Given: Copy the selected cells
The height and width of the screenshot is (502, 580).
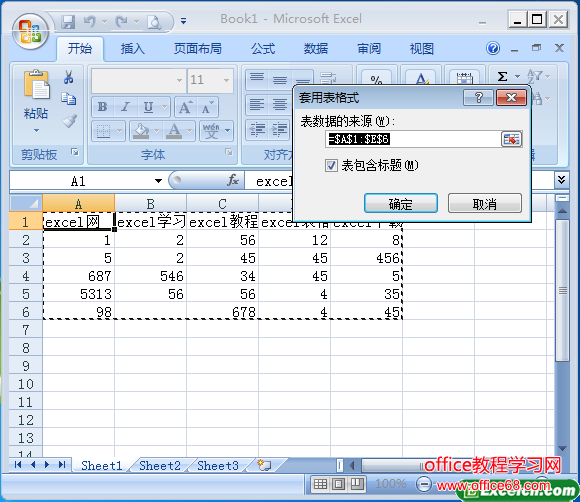Looking at the screenshot, I should pos(68,98).
